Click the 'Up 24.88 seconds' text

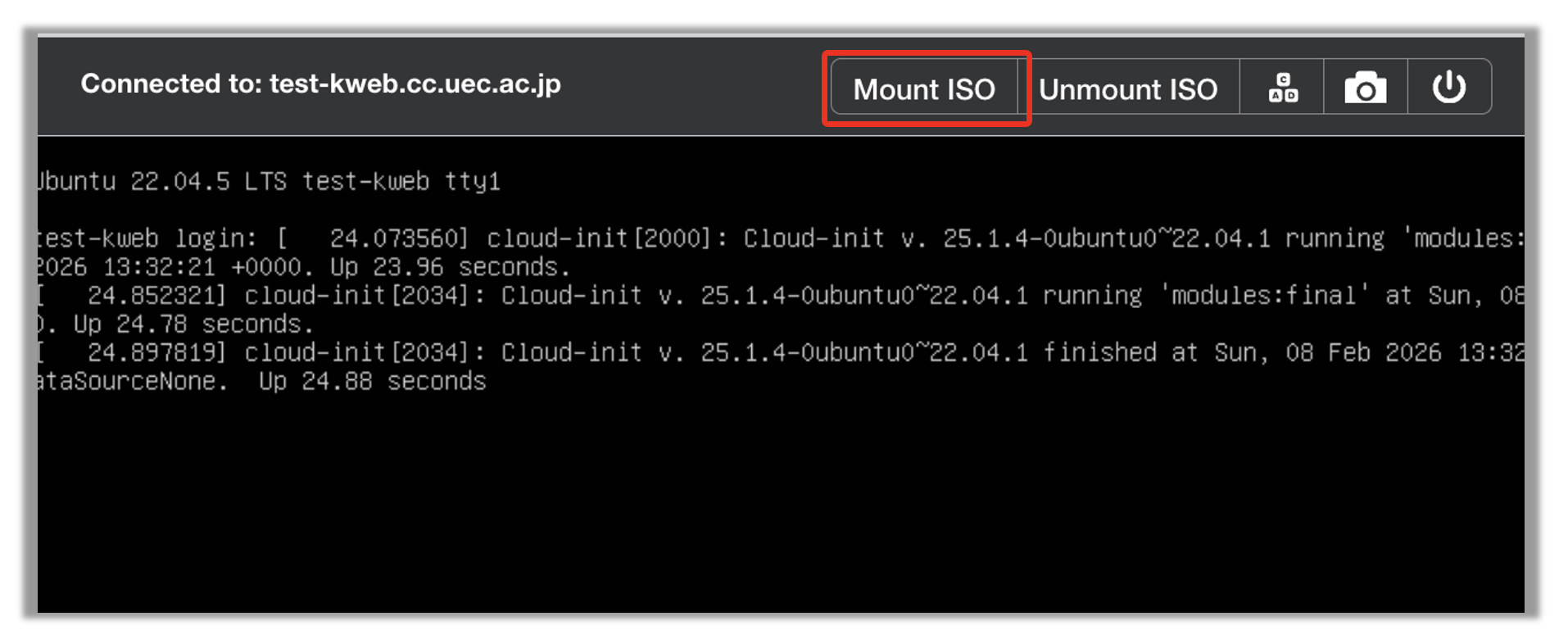[373, 382]
